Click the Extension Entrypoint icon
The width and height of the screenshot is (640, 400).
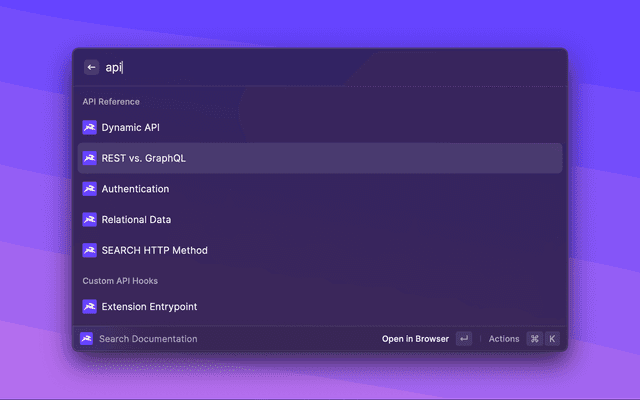tap(89, 307)
